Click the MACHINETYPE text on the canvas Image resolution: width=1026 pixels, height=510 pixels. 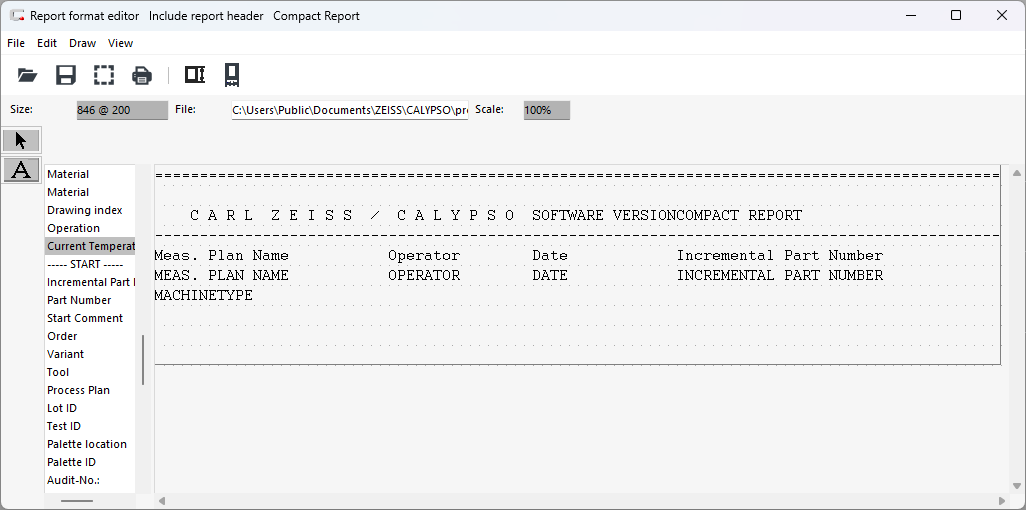point(203,296)
